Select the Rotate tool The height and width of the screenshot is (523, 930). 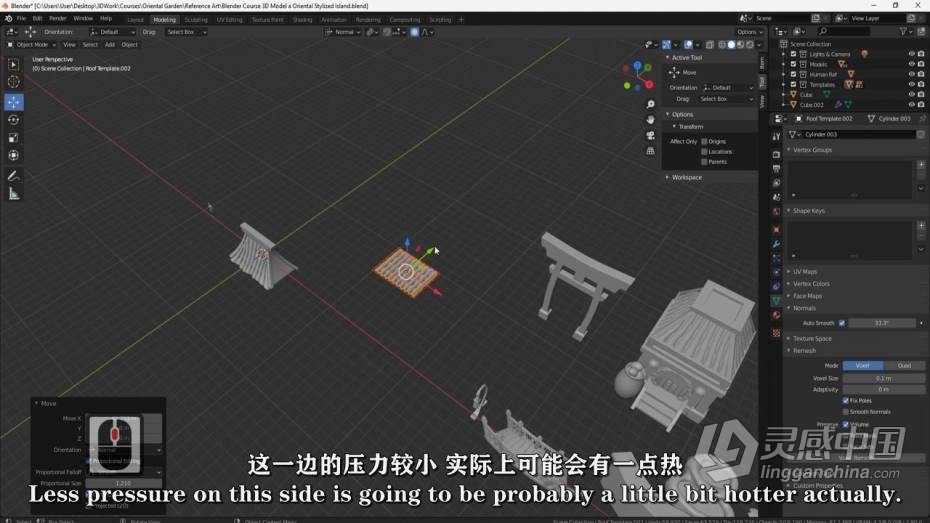pos(14,120)
